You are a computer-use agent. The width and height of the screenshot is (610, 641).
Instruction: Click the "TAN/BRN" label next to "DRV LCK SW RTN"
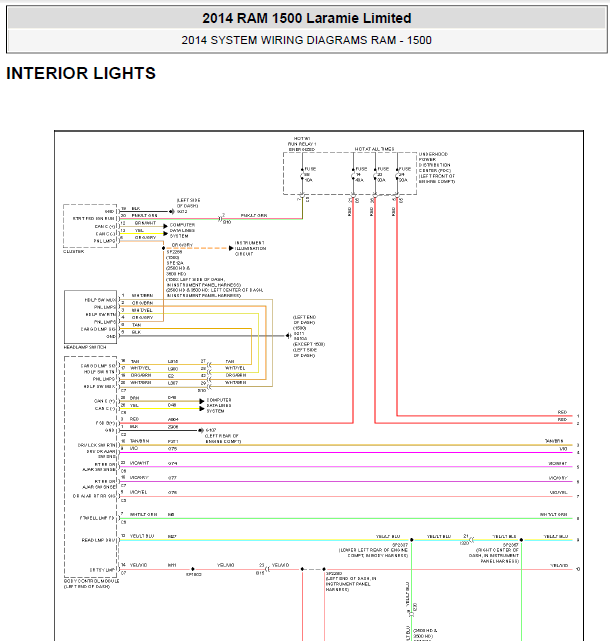point(139,441)
